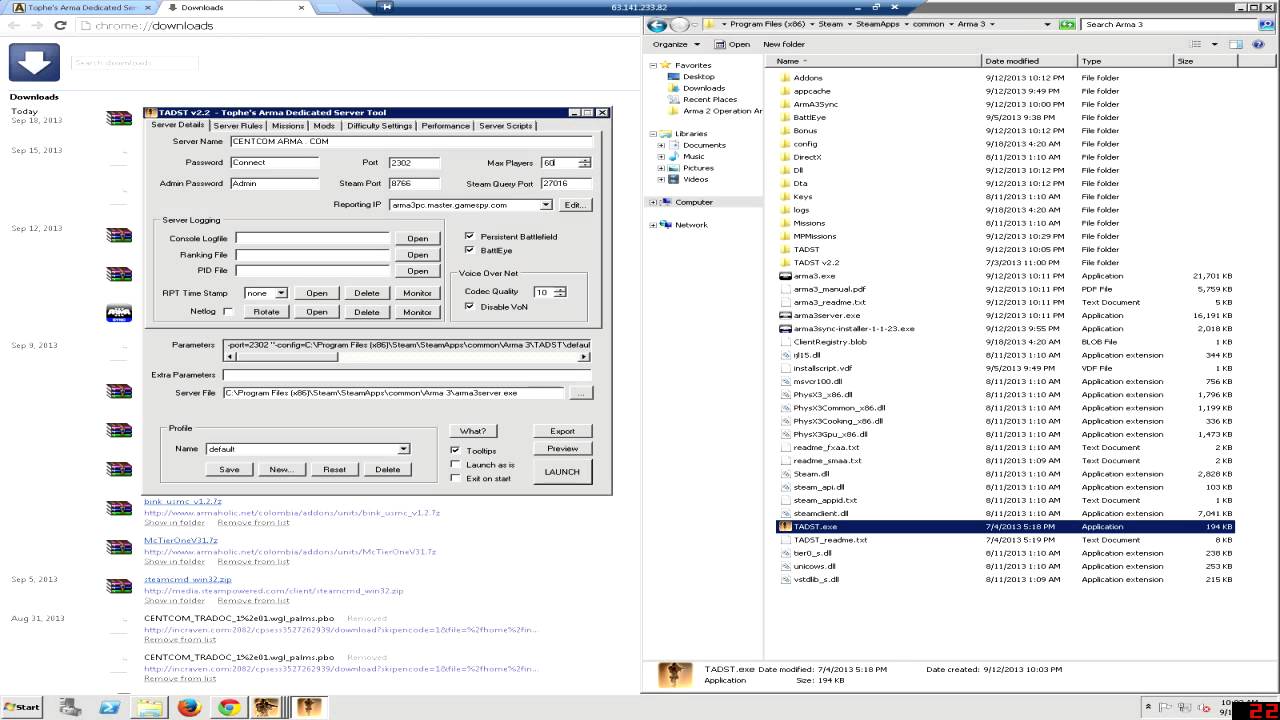Image resolution: width=1280 pixels, height=720 pixels.
Task: Click the green refresh button in Explorer
Action: 1067,24
